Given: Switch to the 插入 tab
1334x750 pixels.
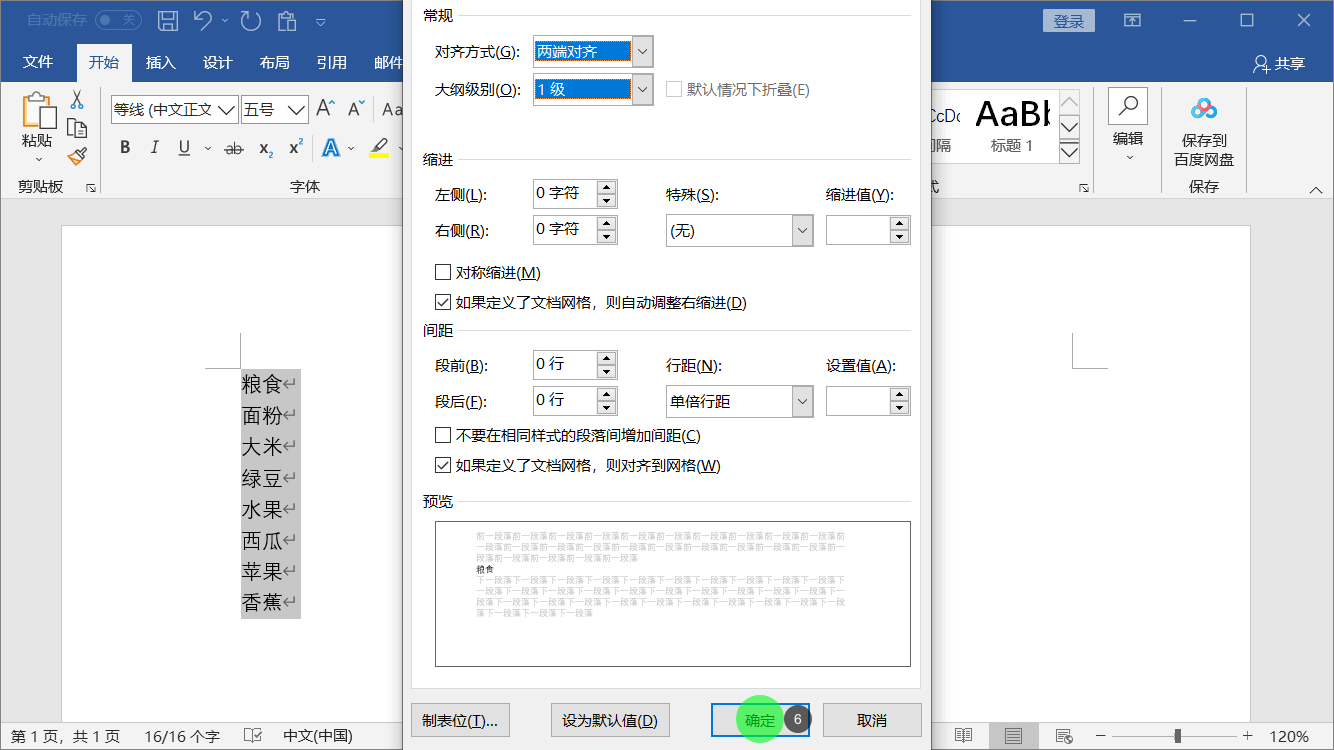Looking at the screenshot, I should click(160, 62).
